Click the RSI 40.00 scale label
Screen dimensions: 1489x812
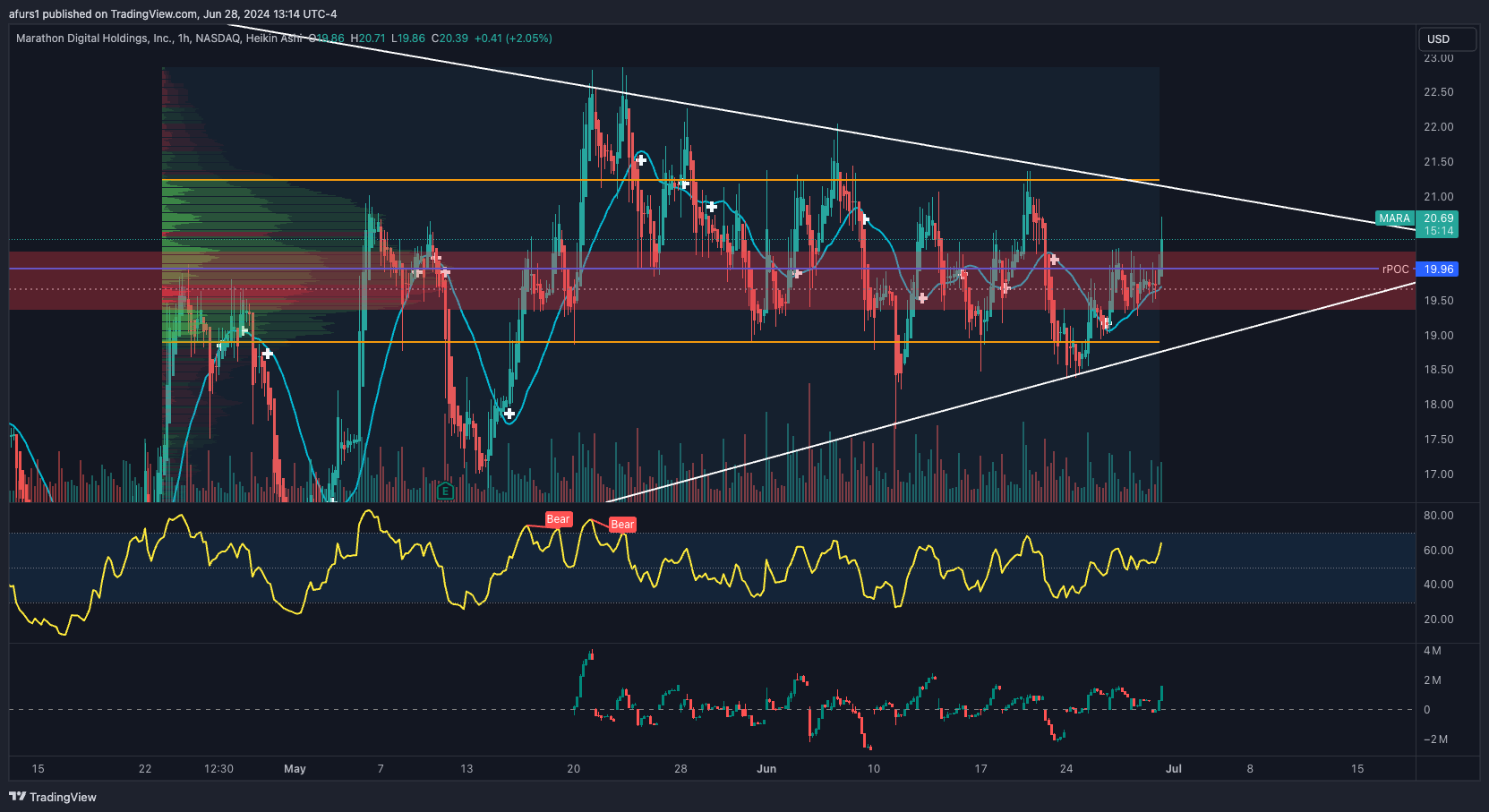coord(1439,585)
